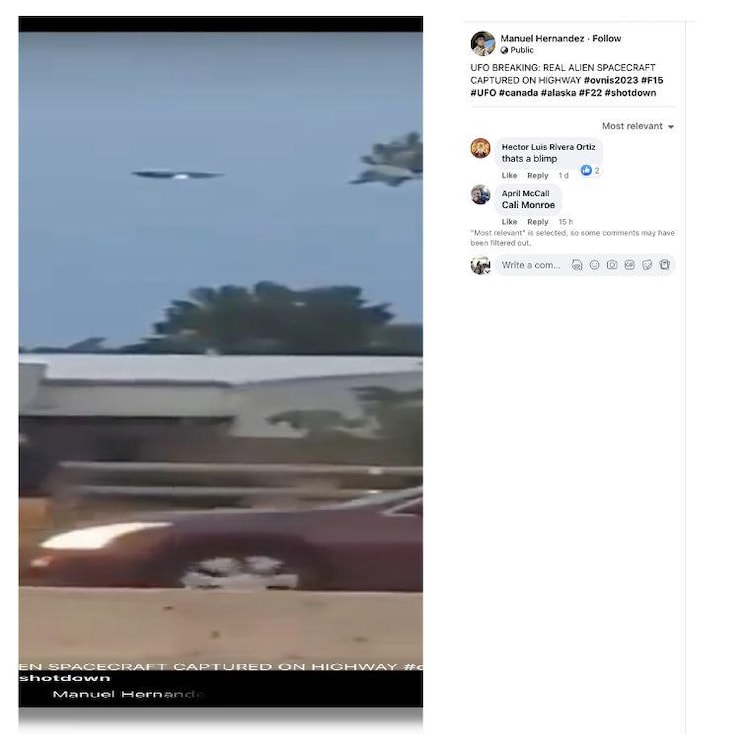Open Hector Luis Rivera Ortiz's profile
Image resolution: width=750 pixels, height=750 pixels.
pos(548,147)
